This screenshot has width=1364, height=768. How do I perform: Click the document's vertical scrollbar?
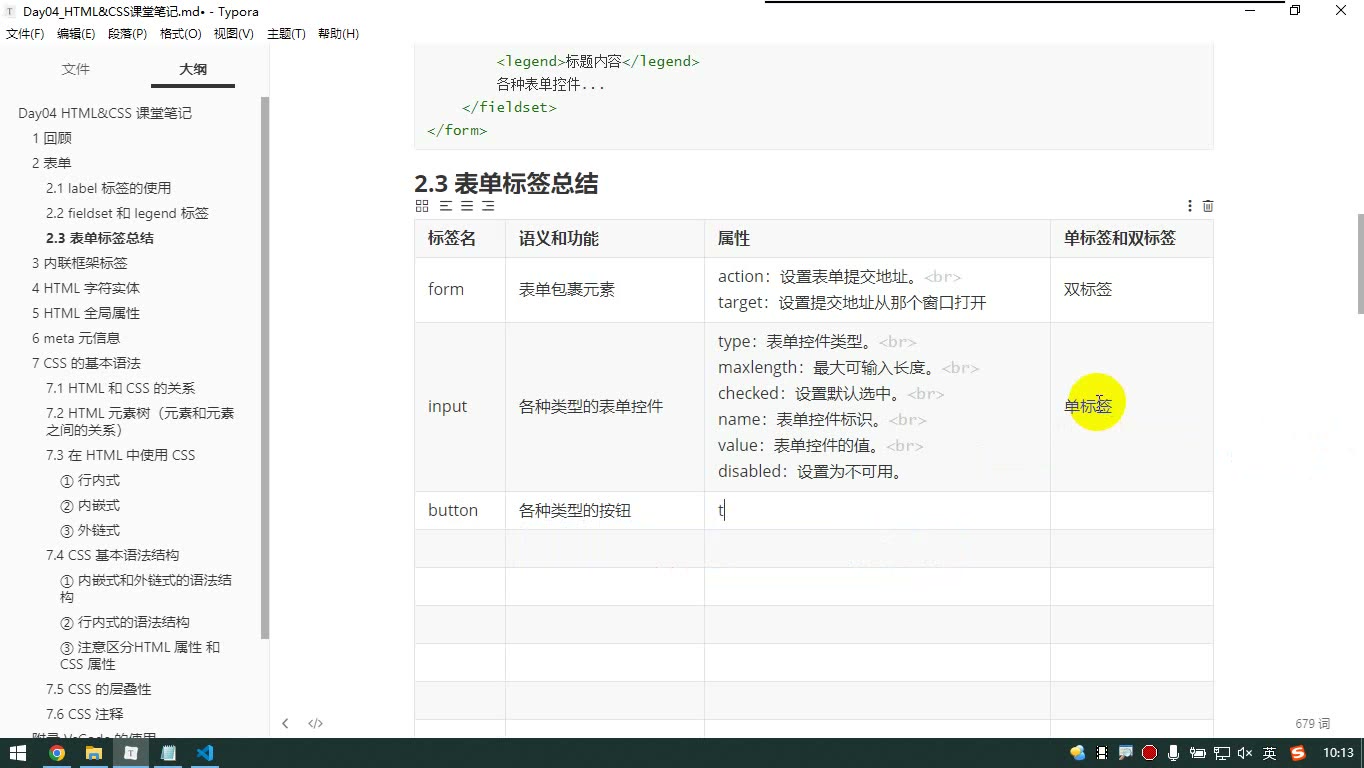pos(1359,264)
